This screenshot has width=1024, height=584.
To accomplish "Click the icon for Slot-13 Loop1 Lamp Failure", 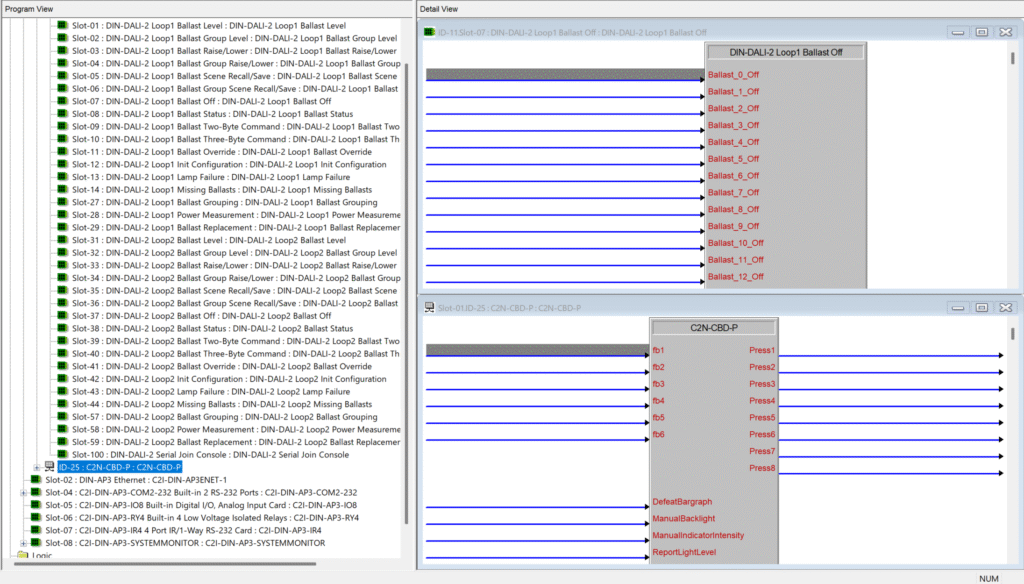I will (62, 177).
